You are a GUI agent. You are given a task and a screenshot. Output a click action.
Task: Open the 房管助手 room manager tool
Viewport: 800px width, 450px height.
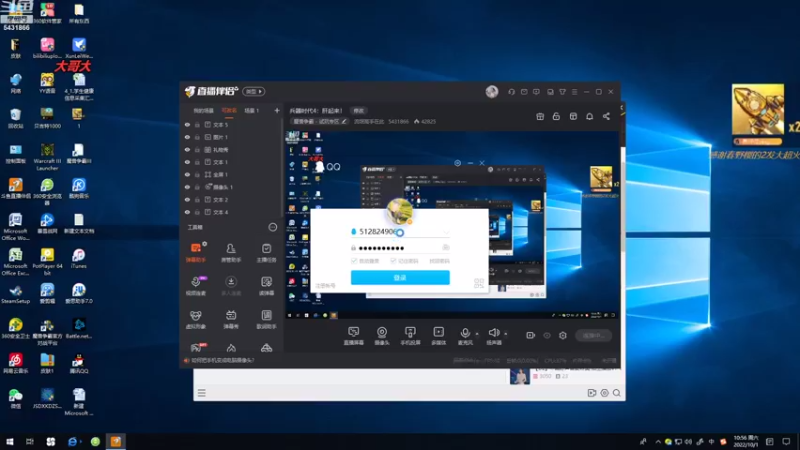(x=231, y=252)
